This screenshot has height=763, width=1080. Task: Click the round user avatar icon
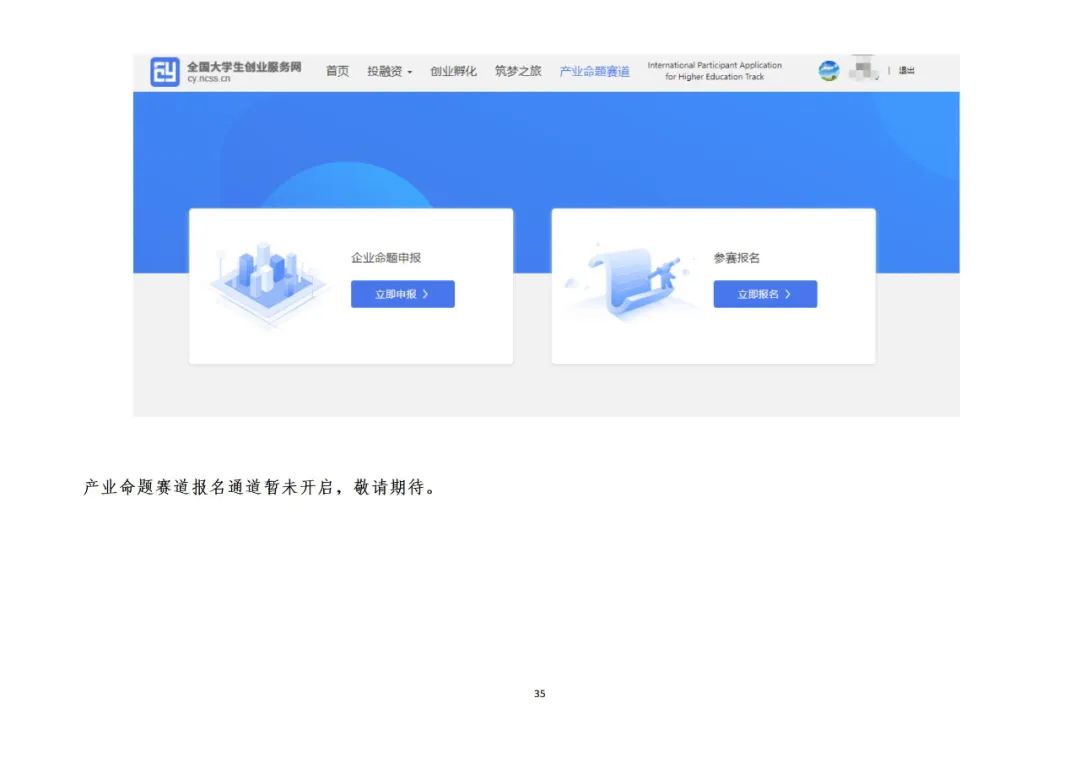click(x=829, y=71)
